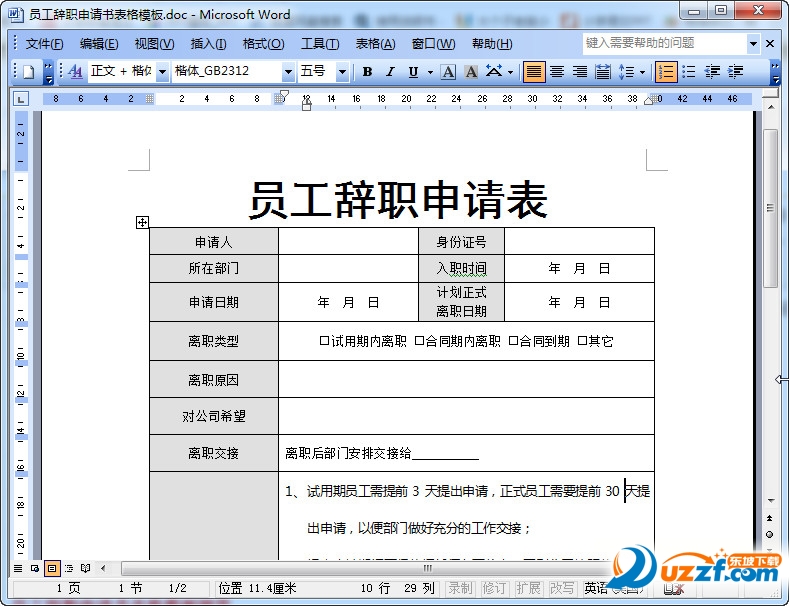Click the vertical scrollbar down arrow

tap(770, 500)
